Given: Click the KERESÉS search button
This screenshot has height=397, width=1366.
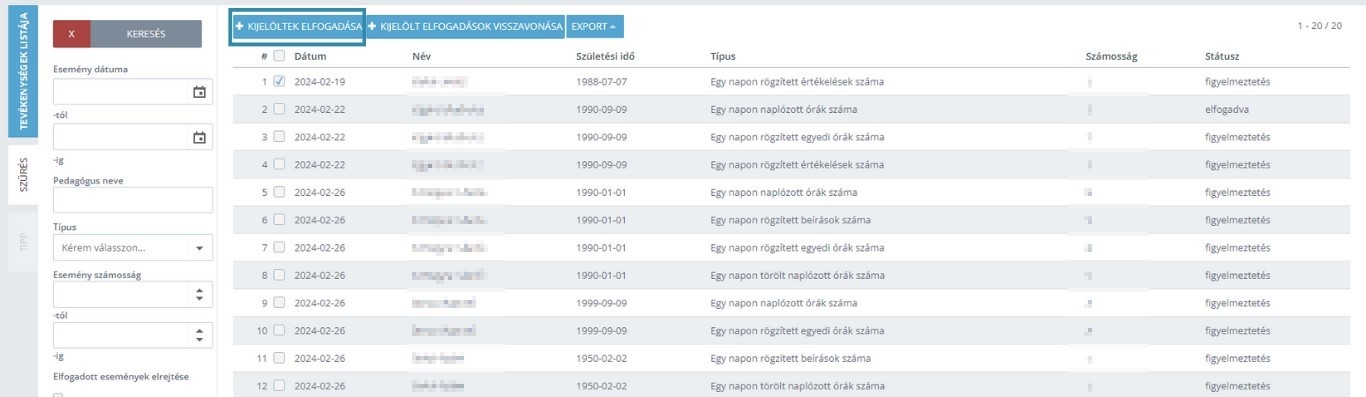Looking at the screenshot, I should click(x=146, y=34).
